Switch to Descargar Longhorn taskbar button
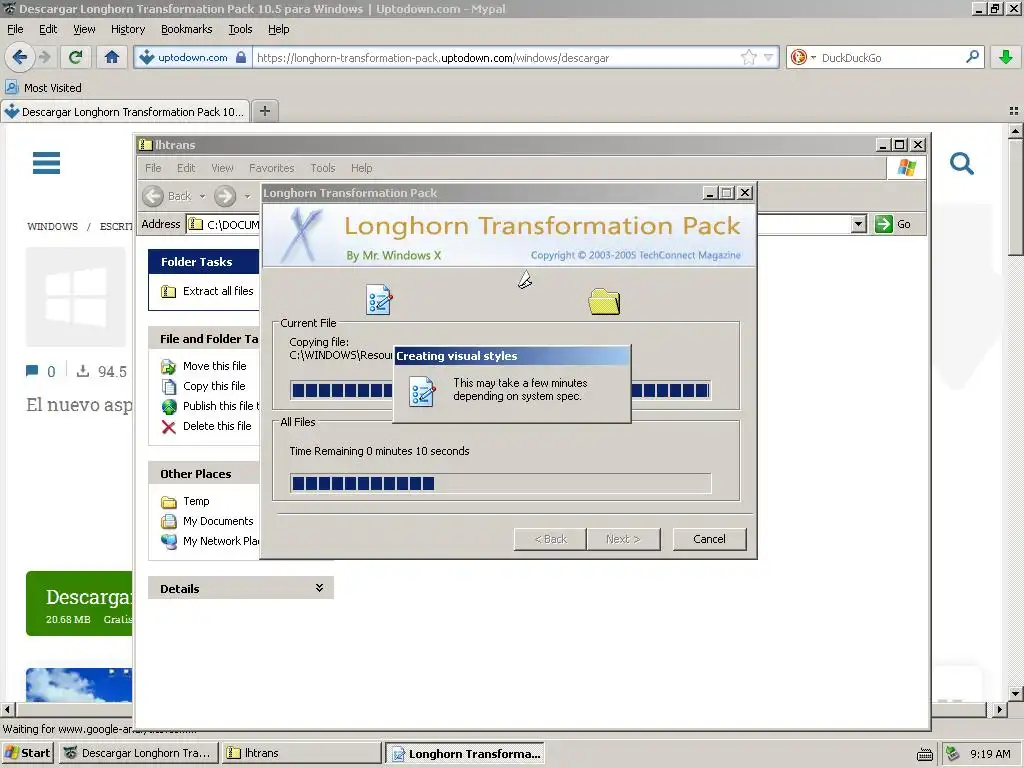 tap(138, 753)
